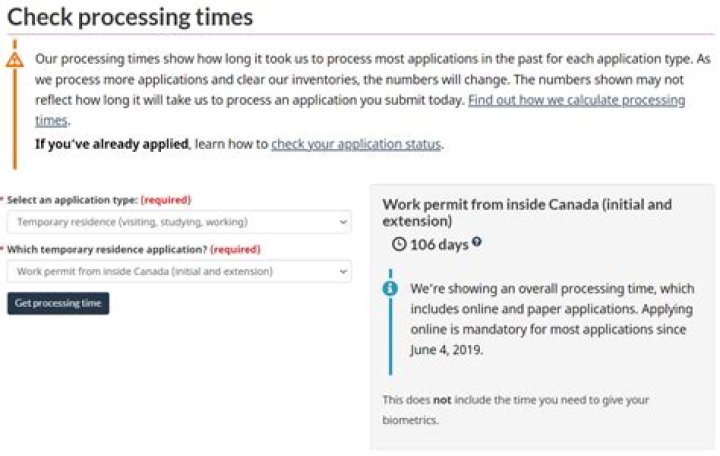This screenshot has height=456, width=720.
Task: Open the application type dropdown
Action: coord(178,221)
